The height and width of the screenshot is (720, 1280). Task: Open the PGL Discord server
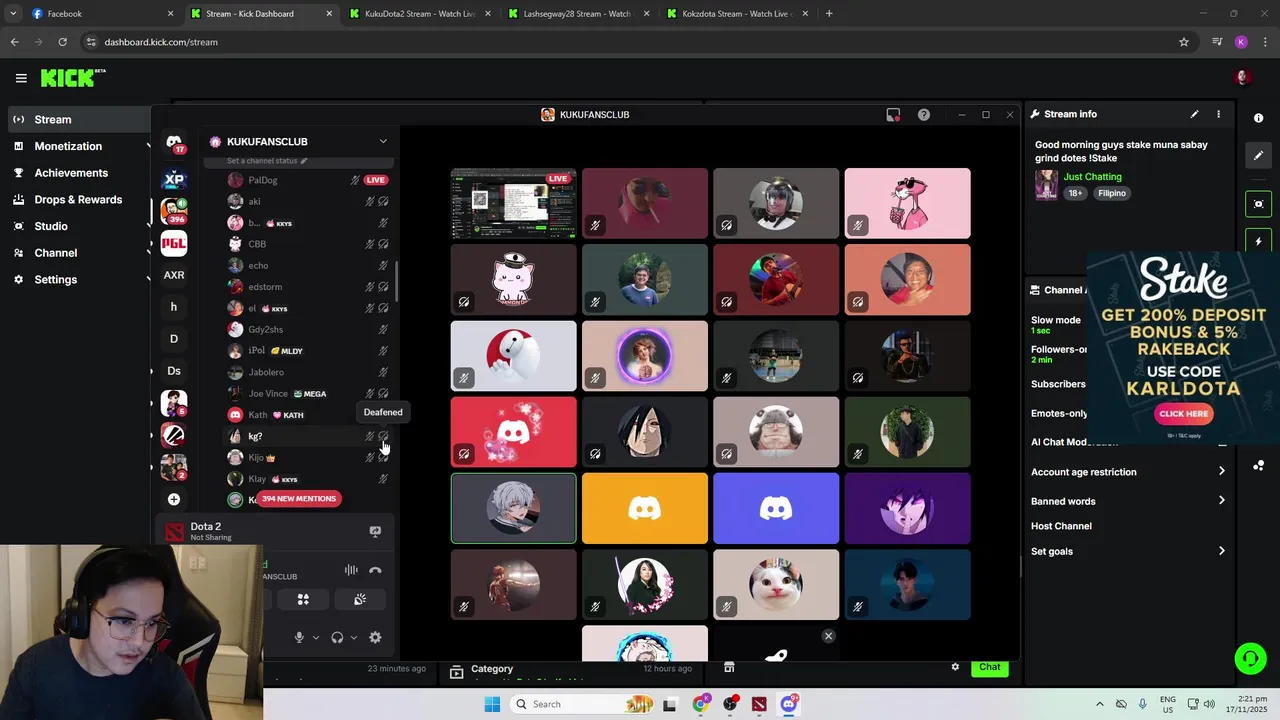coord(174,243)
